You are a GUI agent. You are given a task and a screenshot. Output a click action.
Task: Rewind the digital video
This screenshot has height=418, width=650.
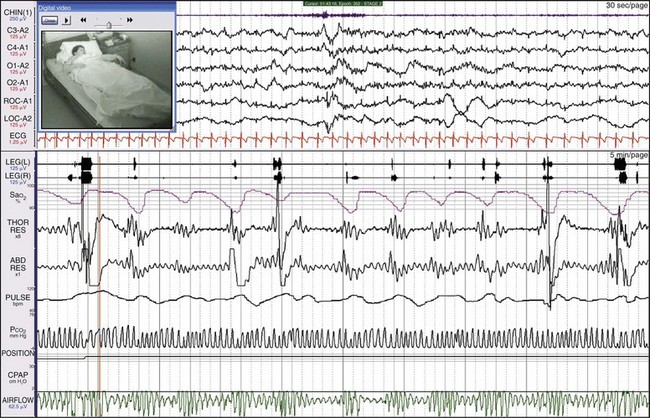pos(83,19)
